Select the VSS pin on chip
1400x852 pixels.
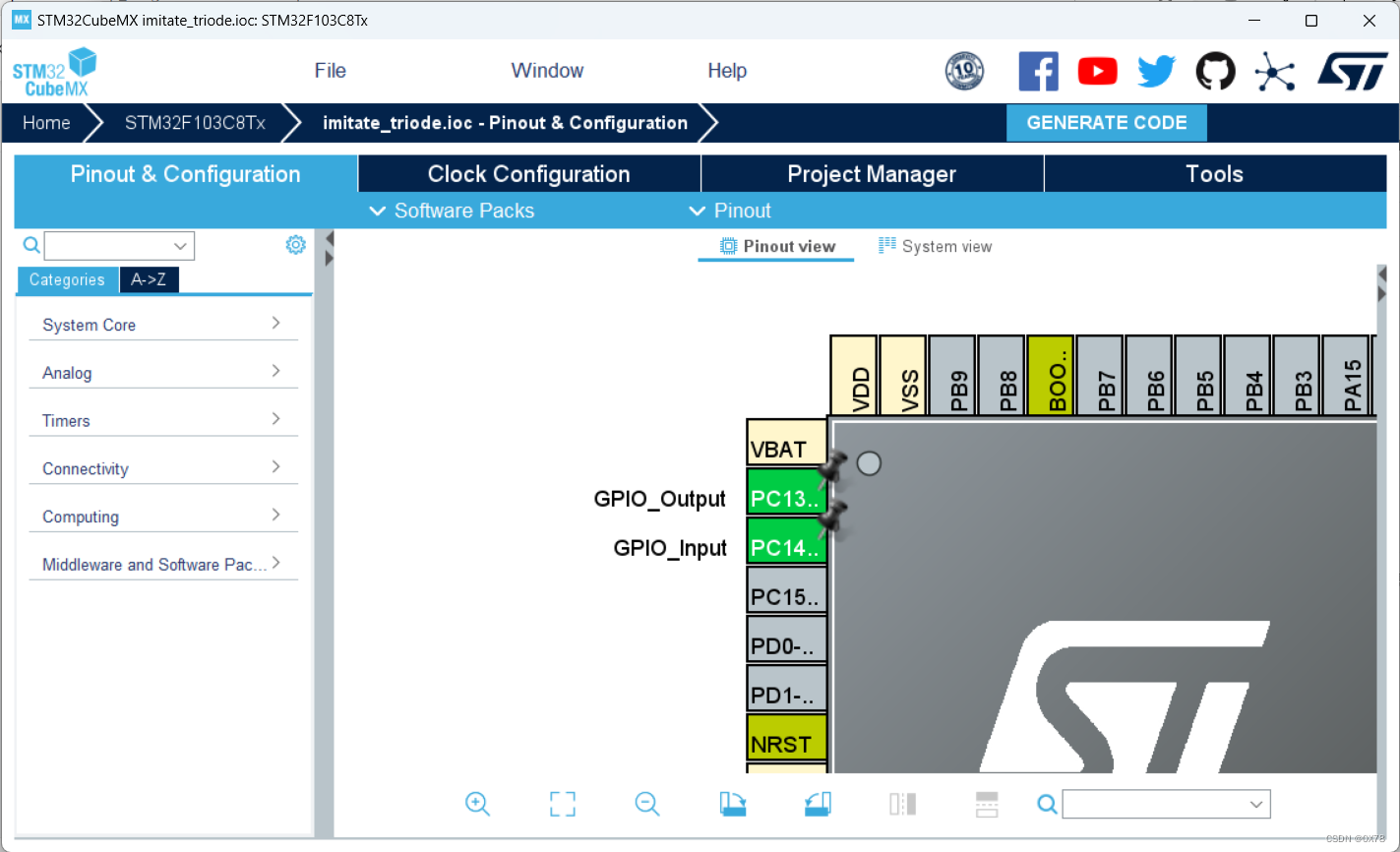pyautogui.click(x=903, y=376)
